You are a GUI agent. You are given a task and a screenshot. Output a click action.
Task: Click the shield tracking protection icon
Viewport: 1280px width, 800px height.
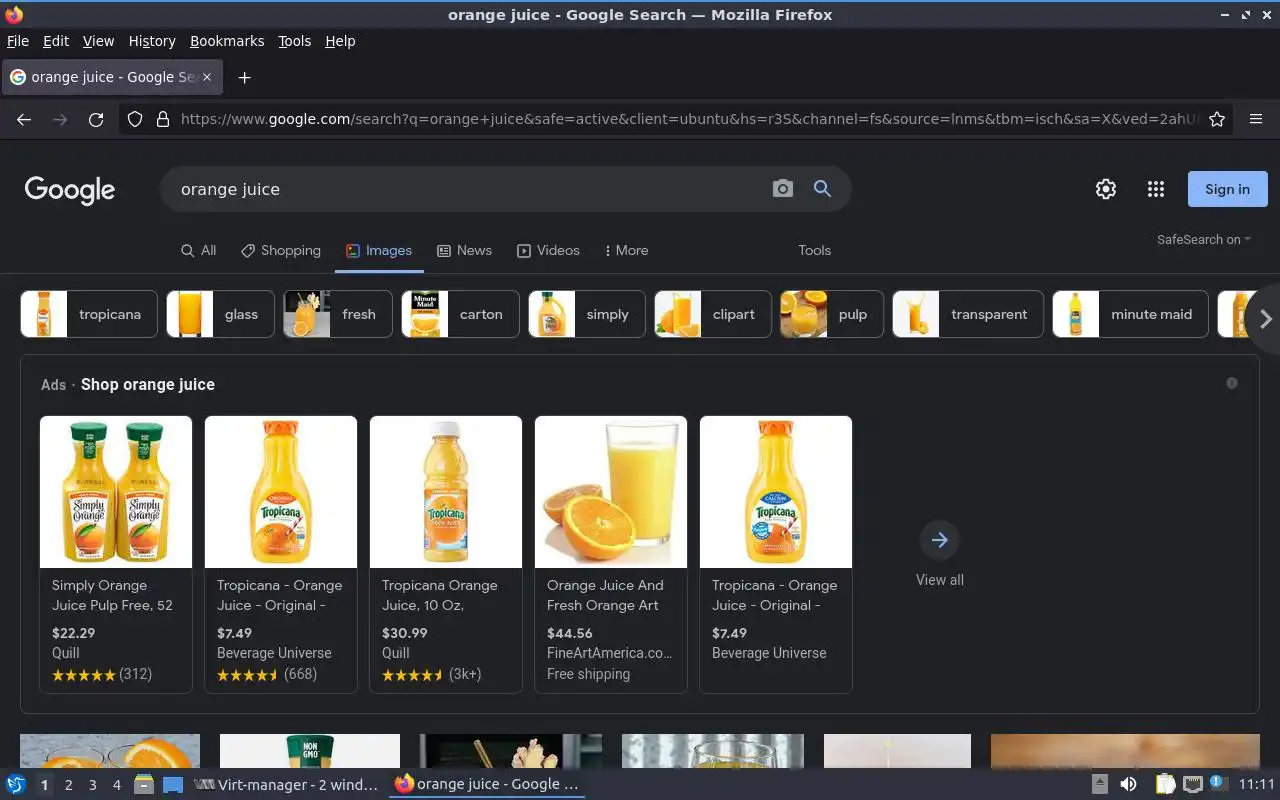[x=135, y=119]
